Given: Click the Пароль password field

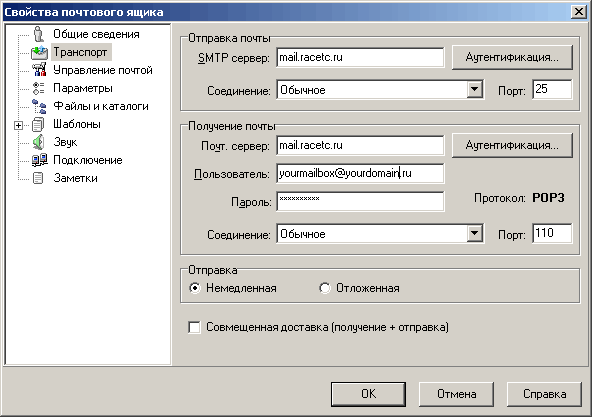Looking at the screenshot, I should (360, 201).
